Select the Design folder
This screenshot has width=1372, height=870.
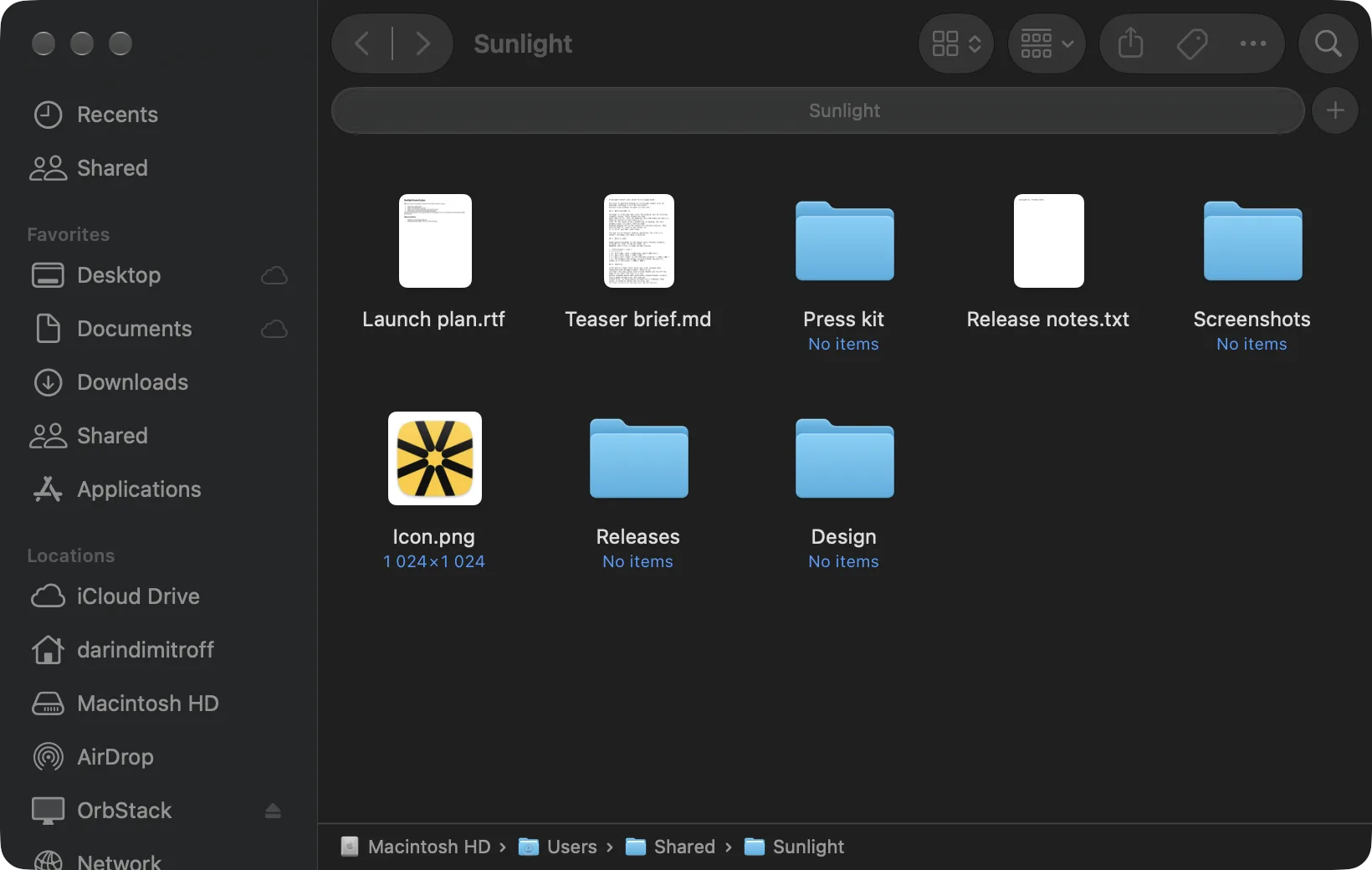844,494
